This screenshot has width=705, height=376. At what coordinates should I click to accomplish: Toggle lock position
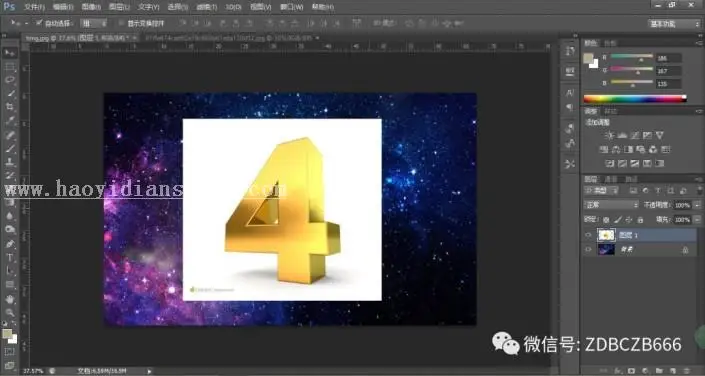point(629,220)
